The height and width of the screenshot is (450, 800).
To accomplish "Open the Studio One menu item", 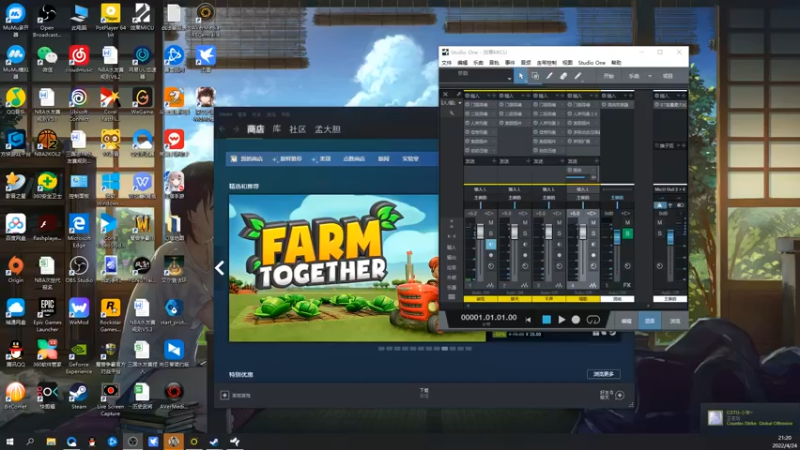I will (x=591, y=63).
